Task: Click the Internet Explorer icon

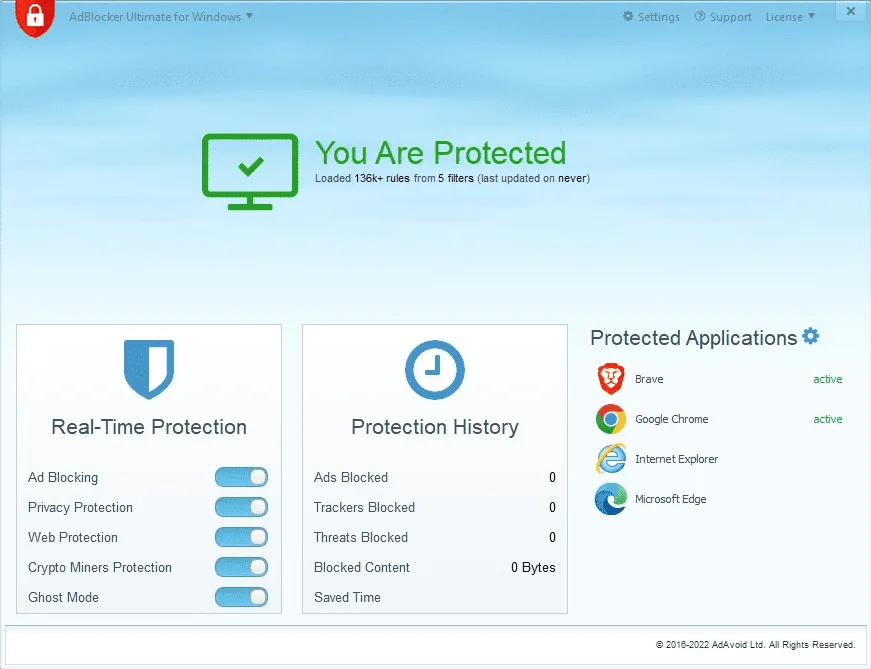Action: click(x=611, y=459)
